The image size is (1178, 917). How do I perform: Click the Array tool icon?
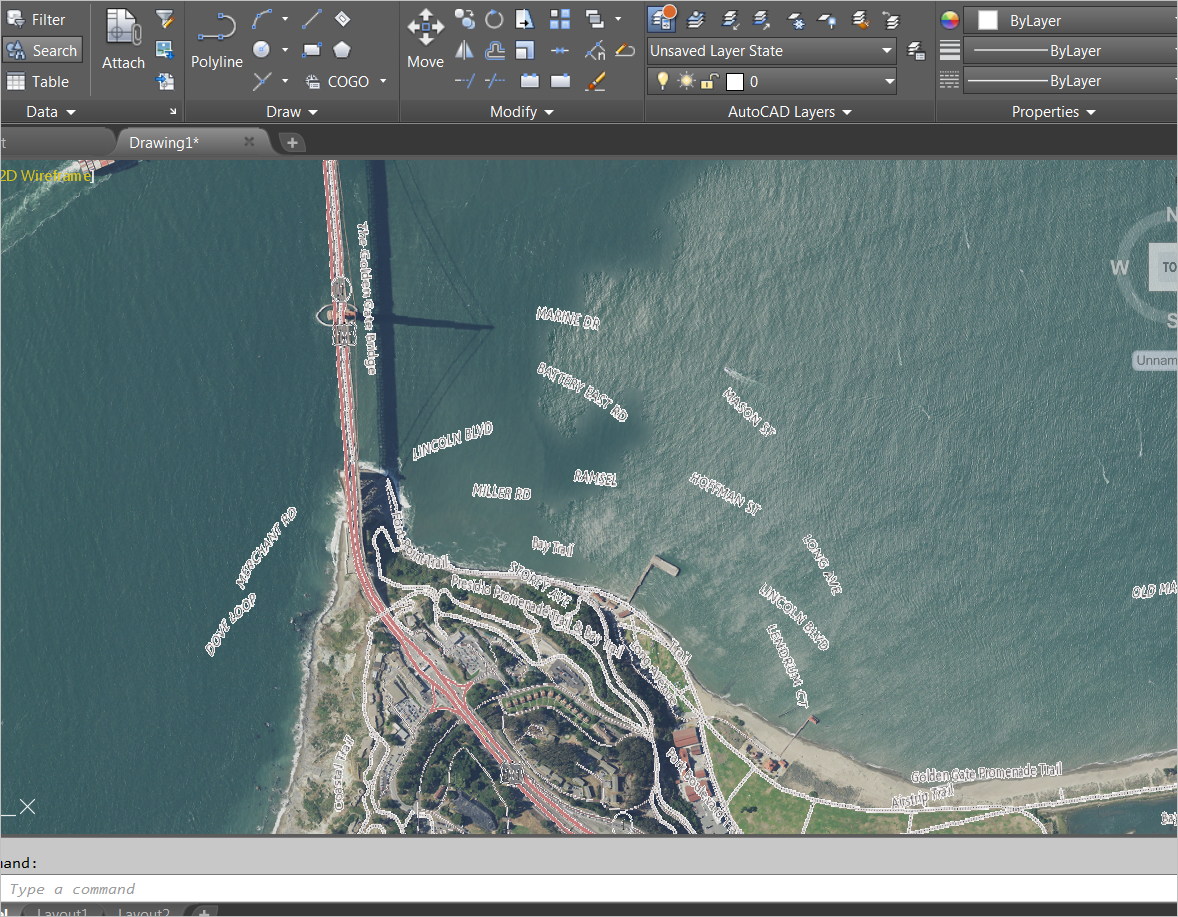(x=560, y=19)
